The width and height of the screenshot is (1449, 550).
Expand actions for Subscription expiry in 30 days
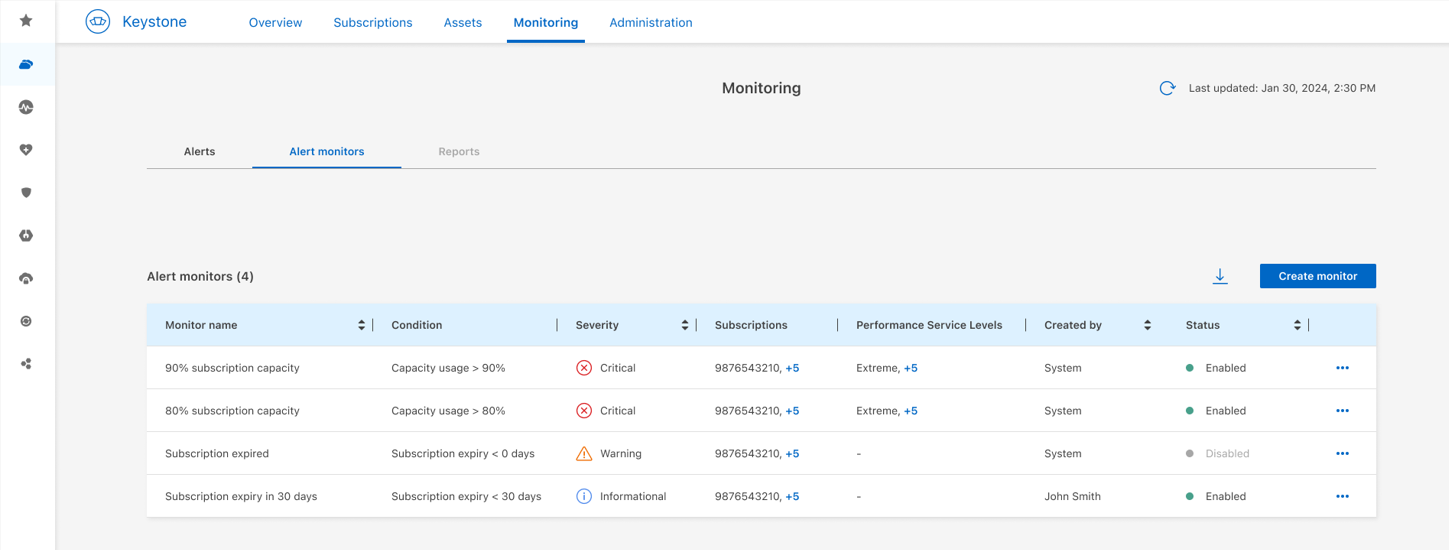click(1342, 497)
